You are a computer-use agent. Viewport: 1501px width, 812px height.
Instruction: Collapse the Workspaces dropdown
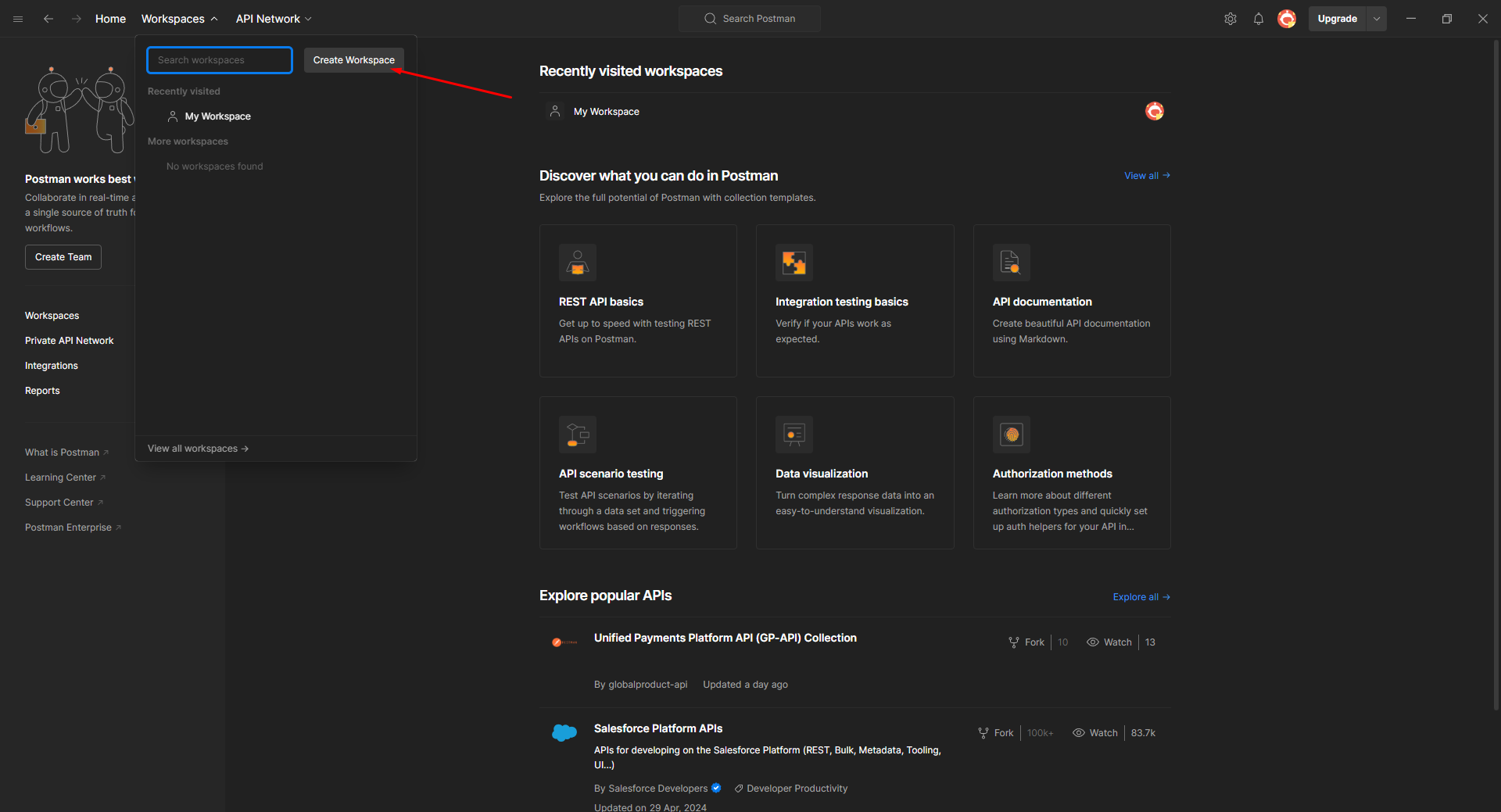click(x=179, y=19)
